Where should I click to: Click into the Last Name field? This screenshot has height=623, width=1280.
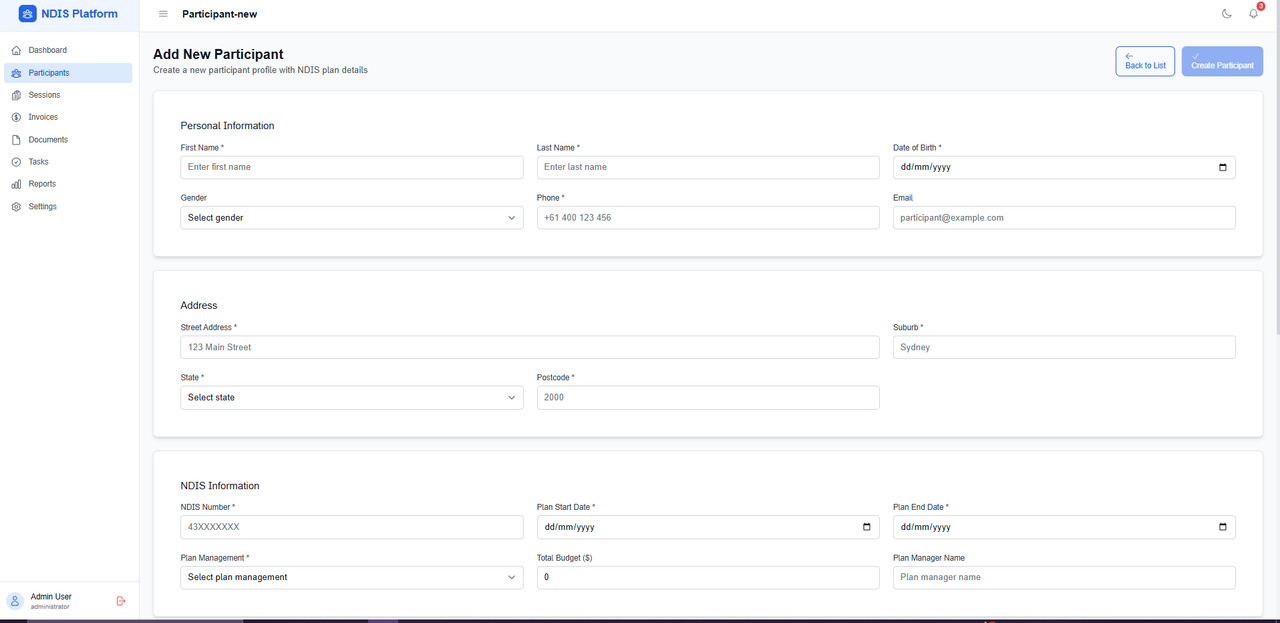(708, 167)
